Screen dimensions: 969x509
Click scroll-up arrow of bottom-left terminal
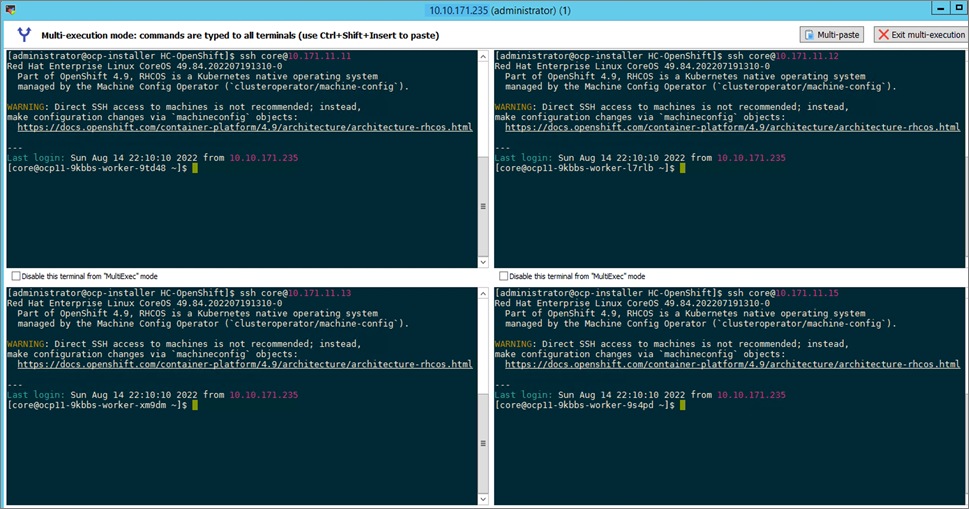click(x=483, y=293)
